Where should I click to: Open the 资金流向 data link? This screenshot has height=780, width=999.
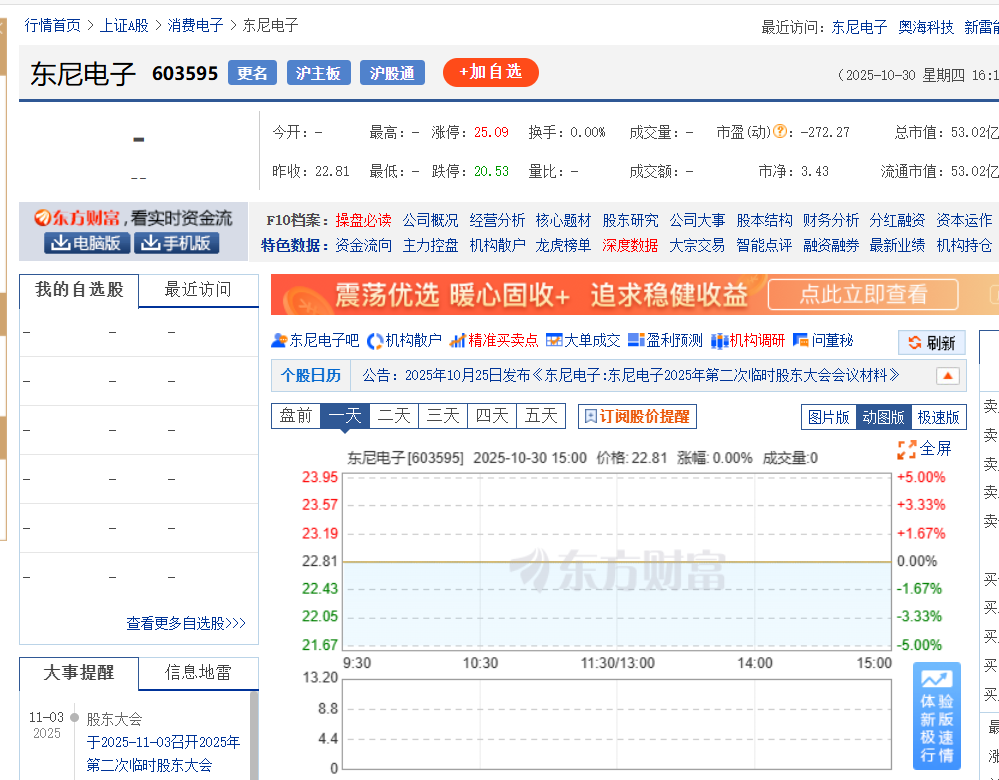[x=364, y=245]
